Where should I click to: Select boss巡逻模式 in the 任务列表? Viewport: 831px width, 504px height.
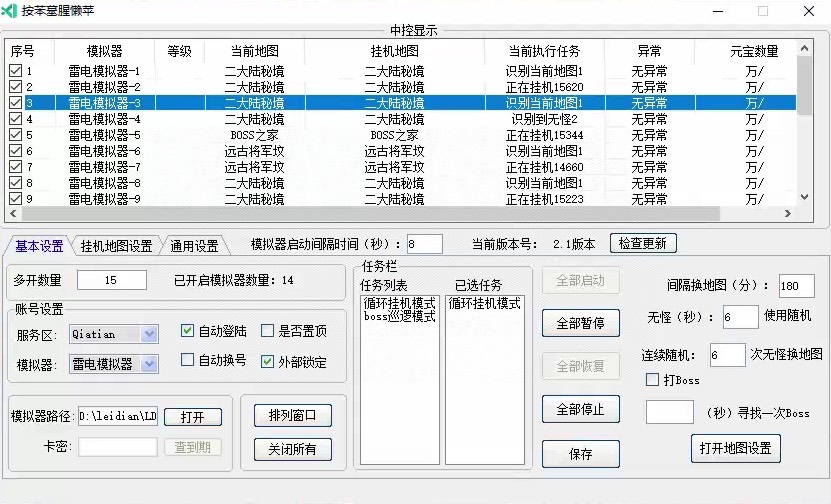coord(400,316)
